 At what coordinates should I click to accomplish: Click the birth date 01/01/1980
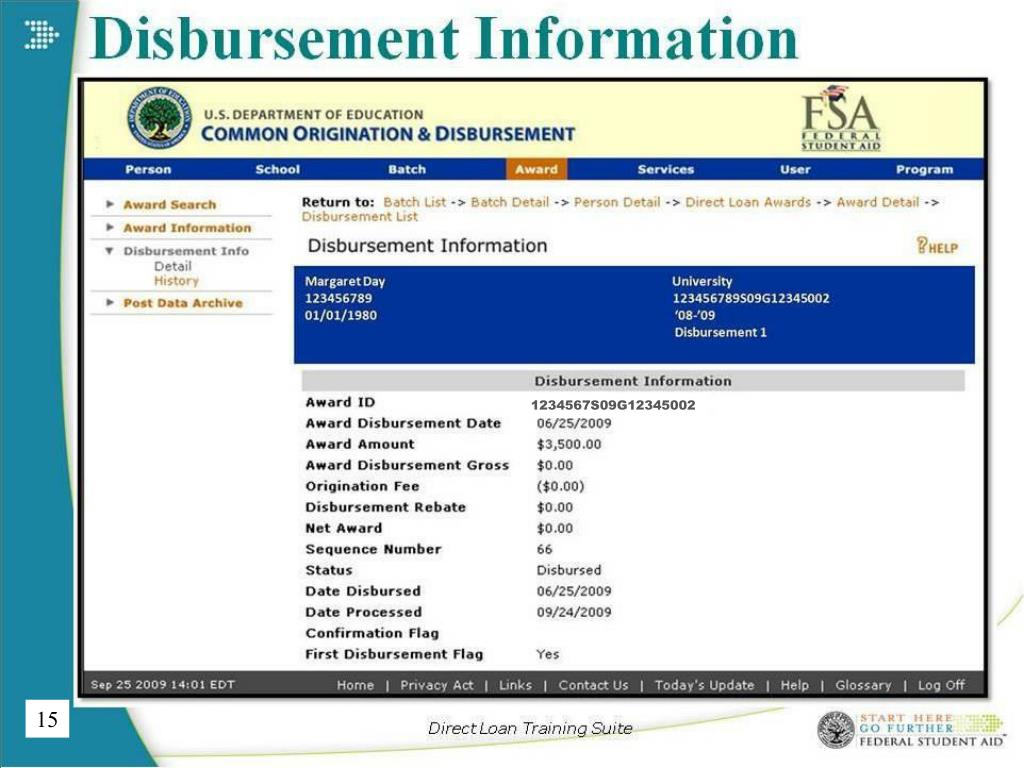pyautogui.click(x=340, y=315)
